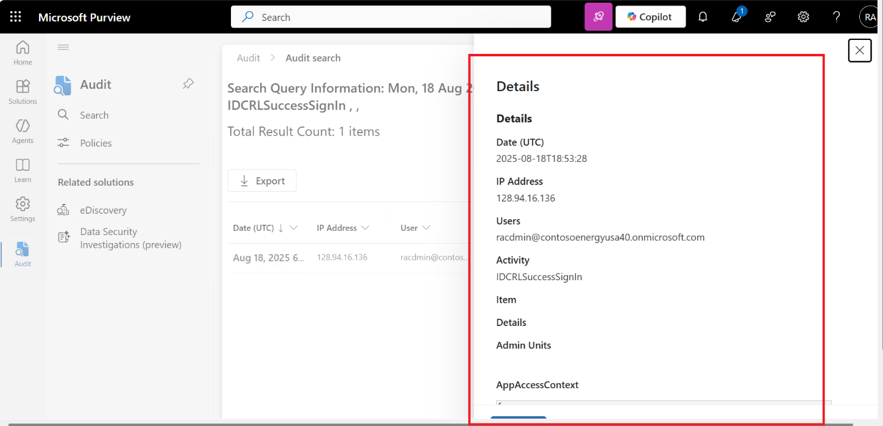Open the settings gear in header
Screen dimensions: 883x426
803,17
